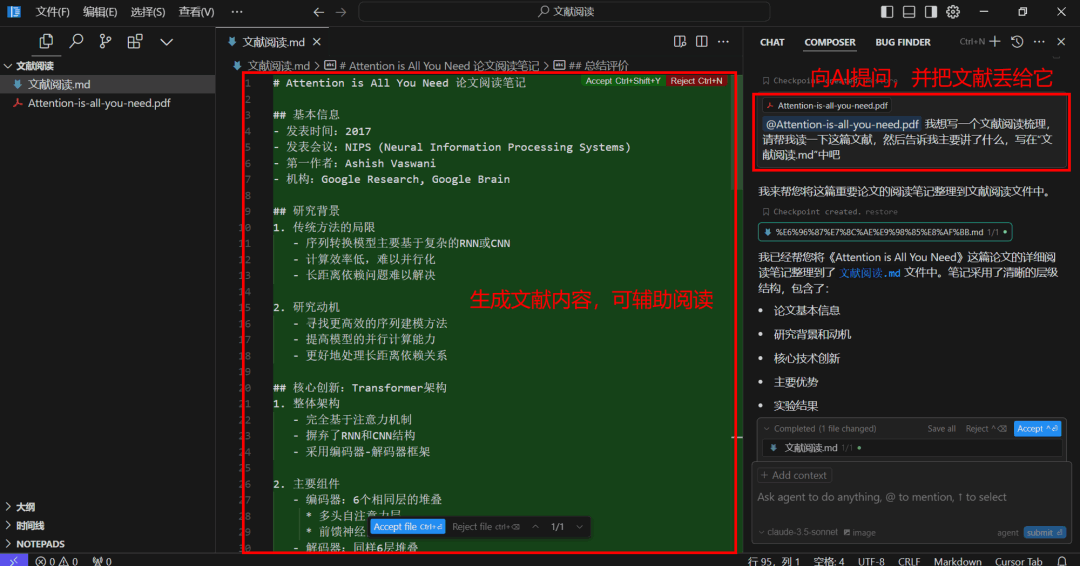Close the 文献阅读.md editor tab
The image size is (1080, 566).
coord(317,42)
